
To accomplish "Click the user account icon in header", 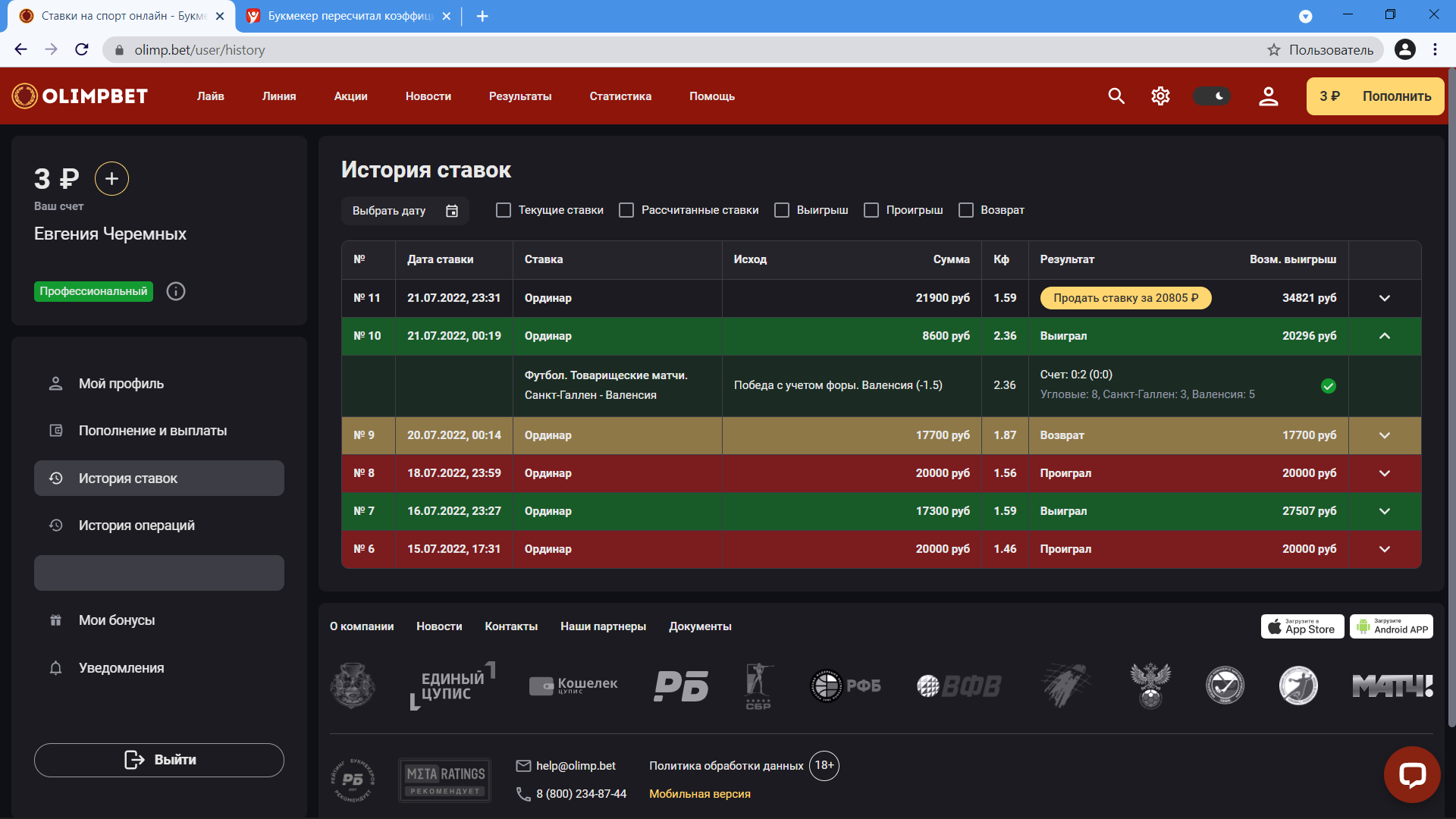I will click(1268, 96).
